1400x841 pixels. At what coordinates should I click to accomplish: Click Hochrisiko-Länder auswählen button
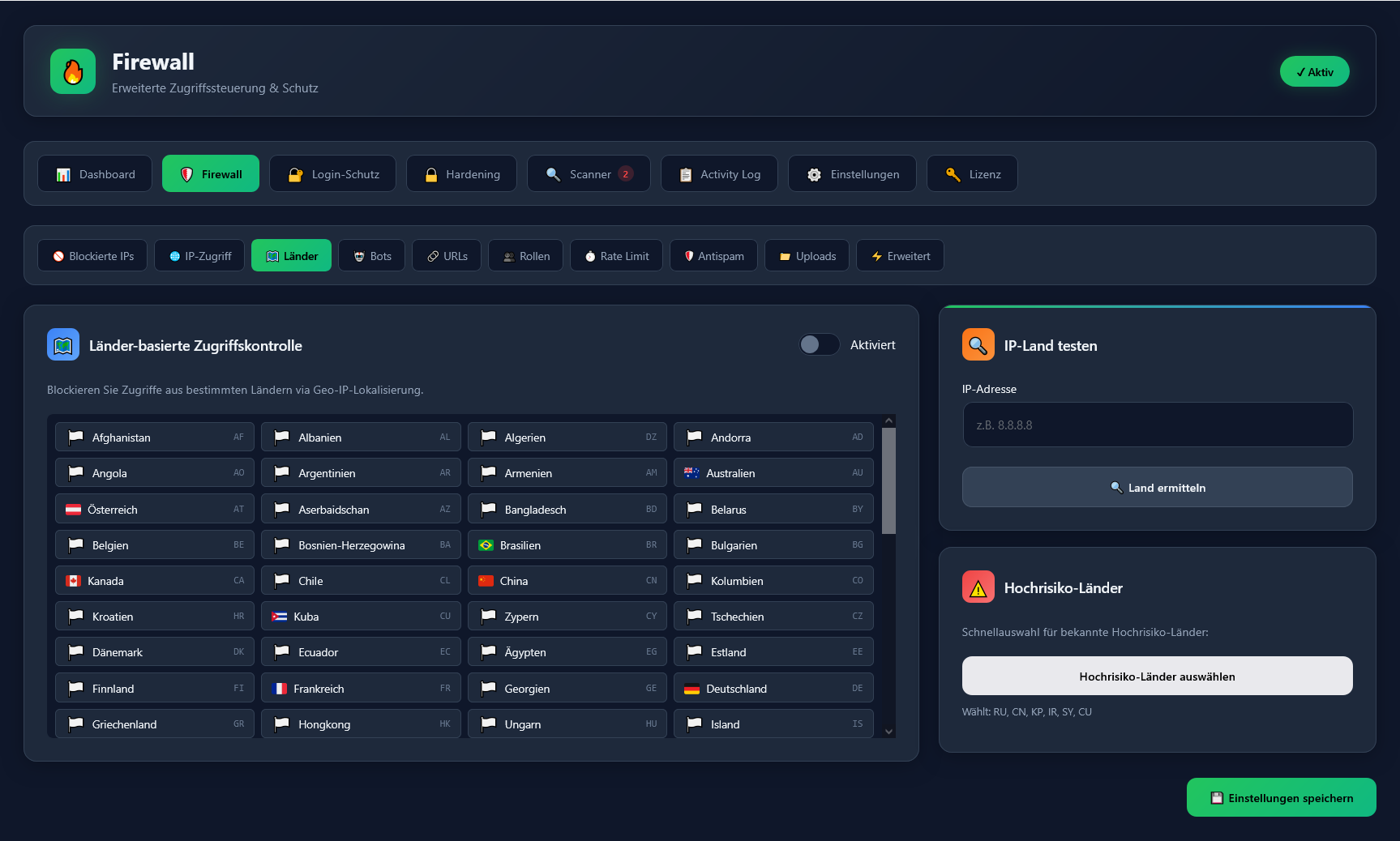(x=1157, y=677)
